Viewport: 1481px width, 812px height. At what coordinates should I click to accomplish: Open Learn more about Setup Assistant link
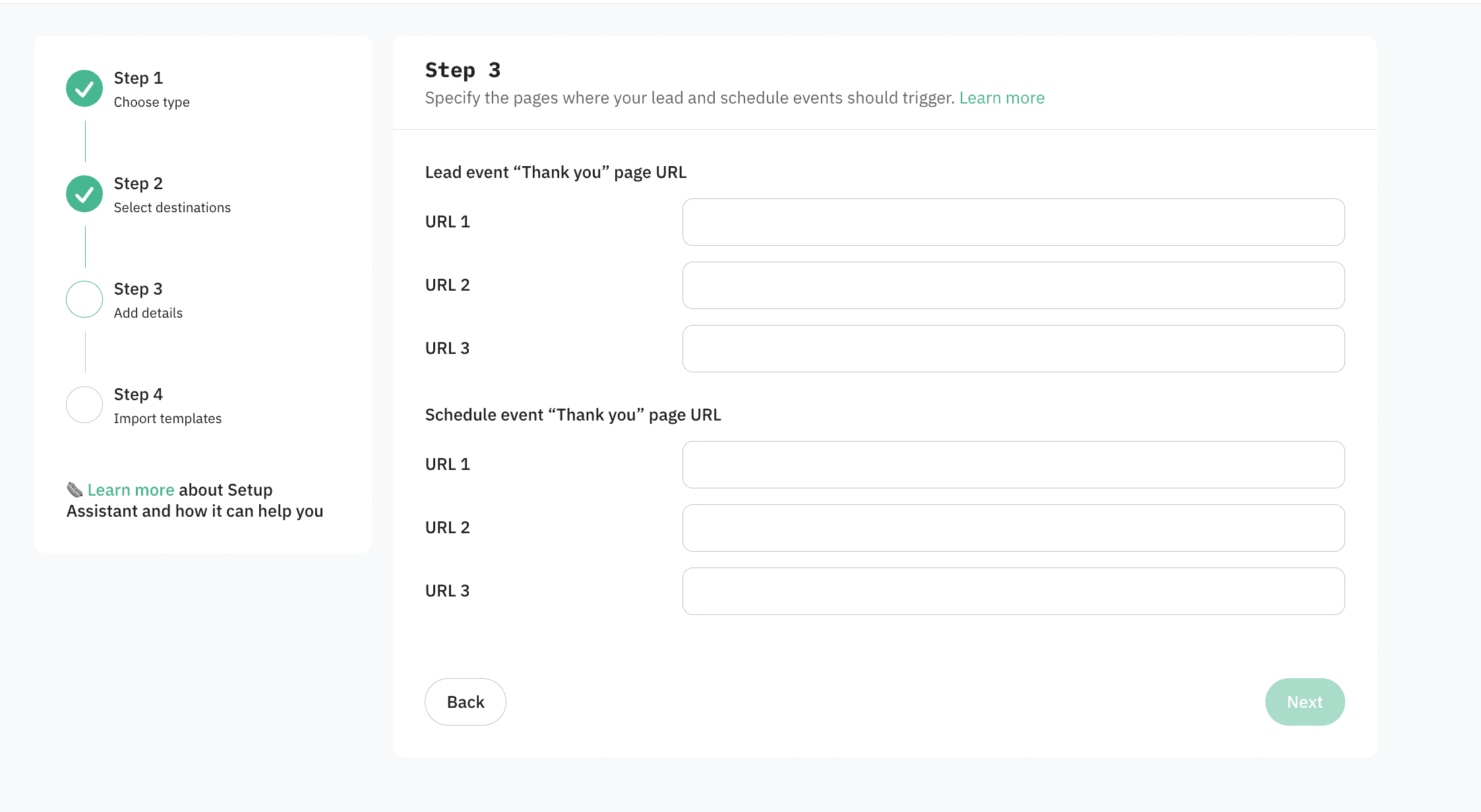click(131, 490)
